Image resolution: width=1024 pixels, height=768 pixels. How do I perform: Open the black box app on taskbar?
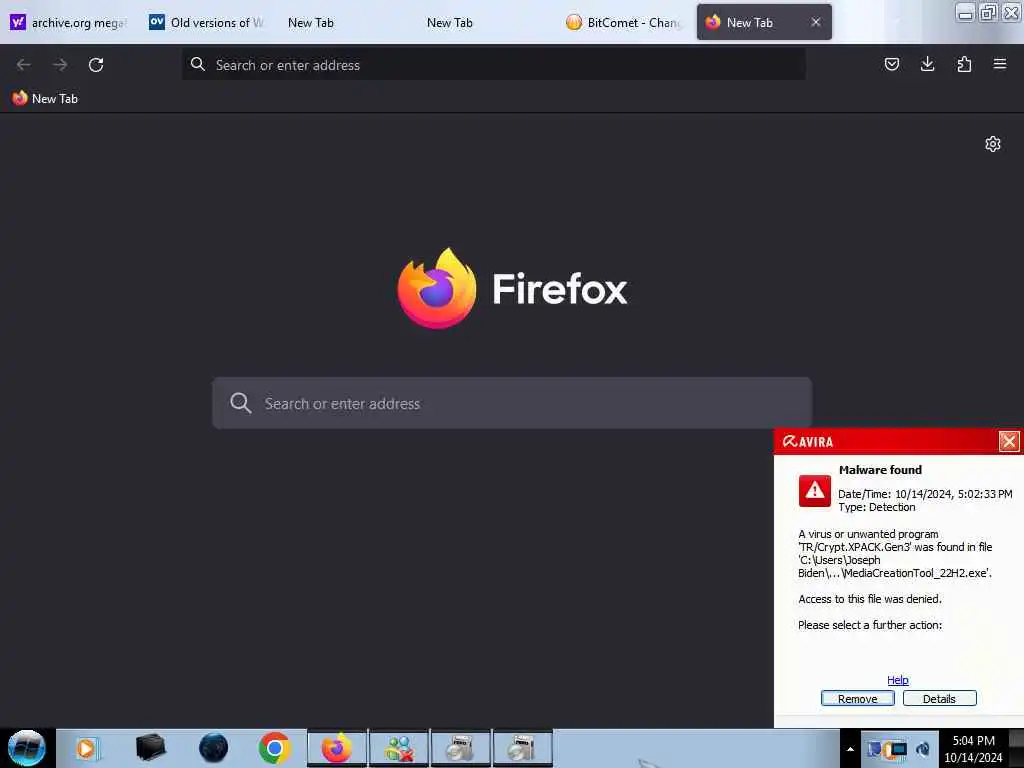[150, 748]
